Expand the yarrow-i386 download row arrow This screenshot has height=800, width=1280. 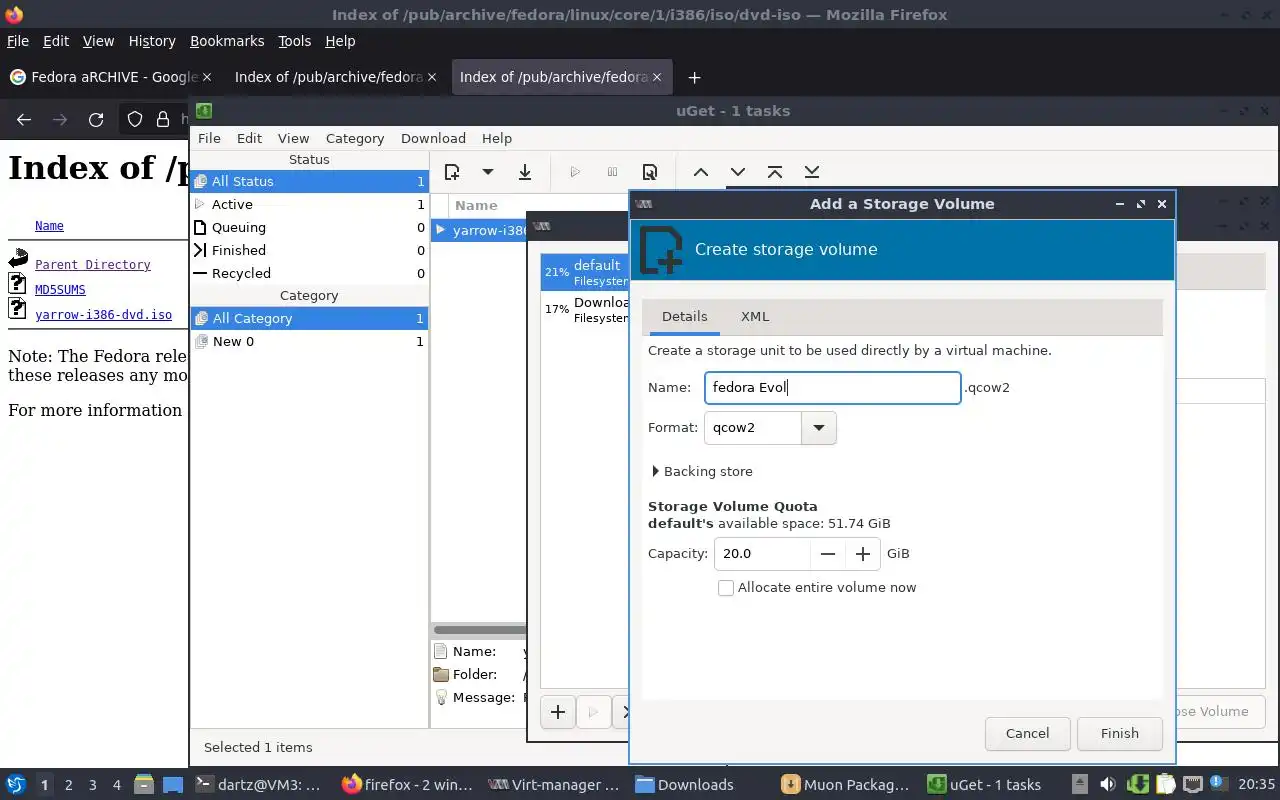(441, 230)
